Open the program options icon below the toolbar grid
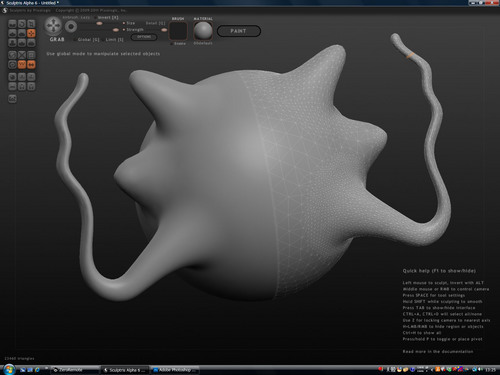The height and width of the screenshot is (375, 500). (x=12, y=99)
